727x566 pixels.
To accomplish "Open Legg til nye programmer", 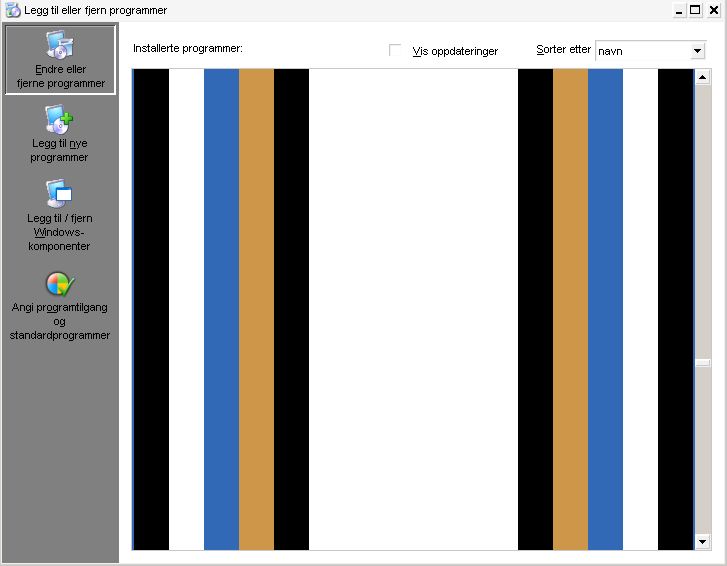I will coord(59,134).
